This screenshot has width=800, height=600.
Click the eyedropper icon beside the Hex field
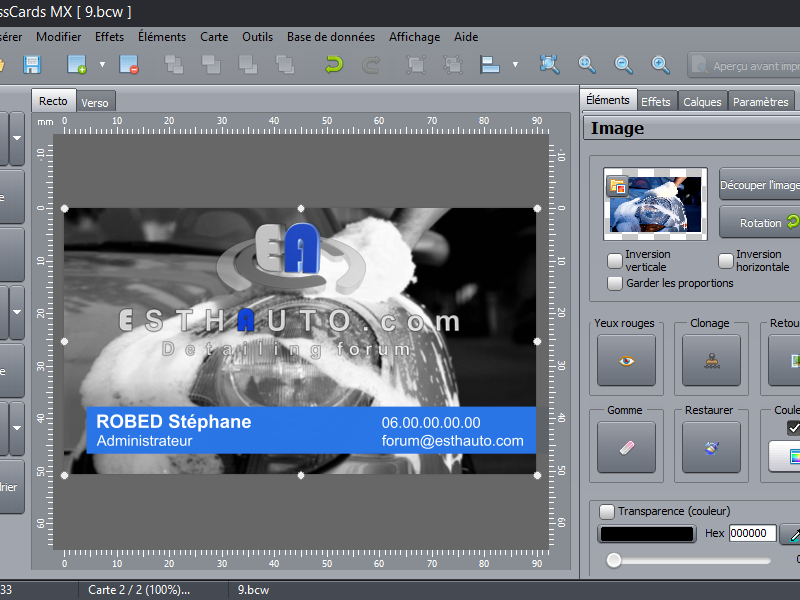point(791,534)
